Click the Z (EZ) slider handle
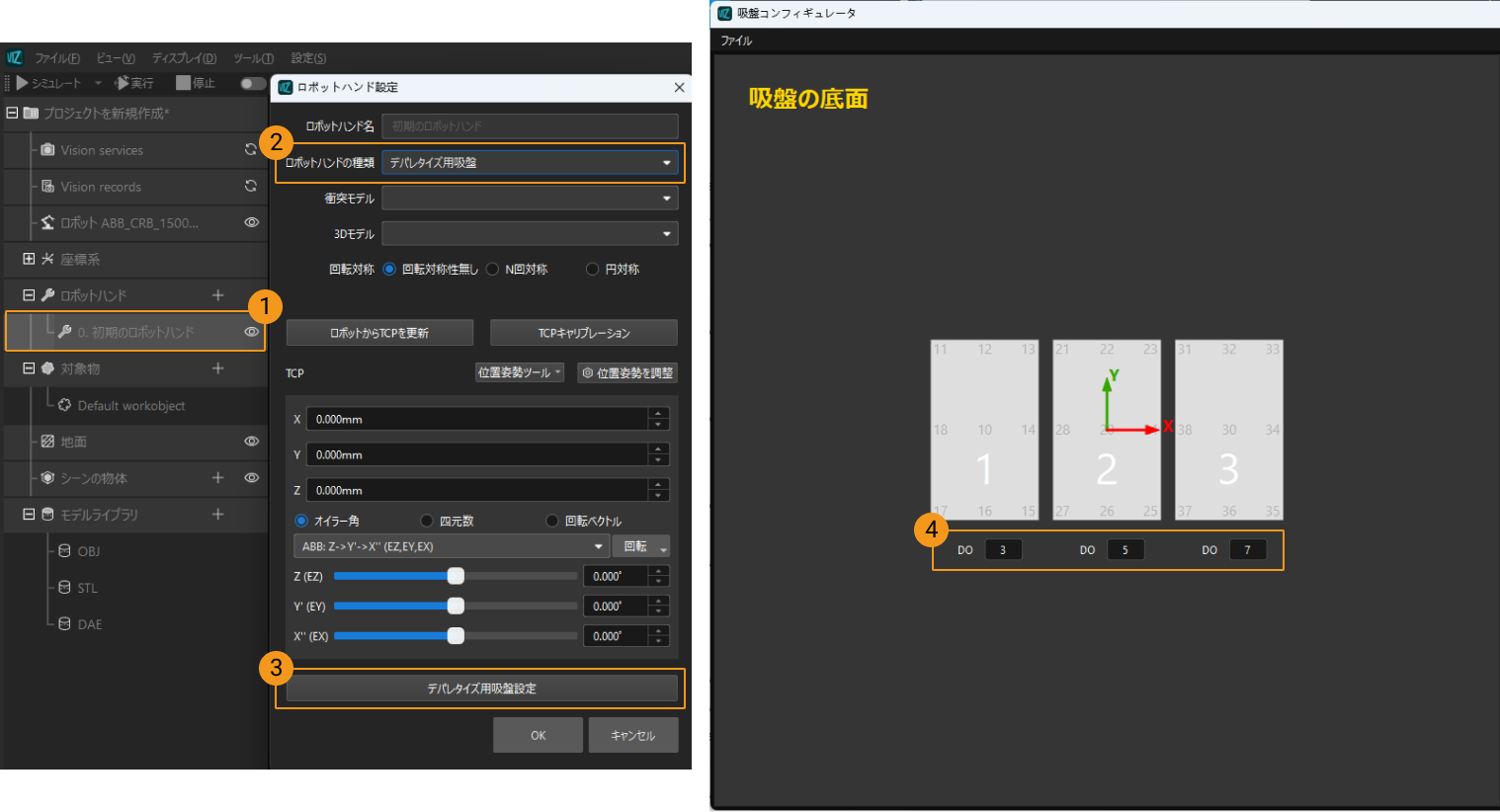The height and width of the screenshot is (812, 1500). coord(456,576)
